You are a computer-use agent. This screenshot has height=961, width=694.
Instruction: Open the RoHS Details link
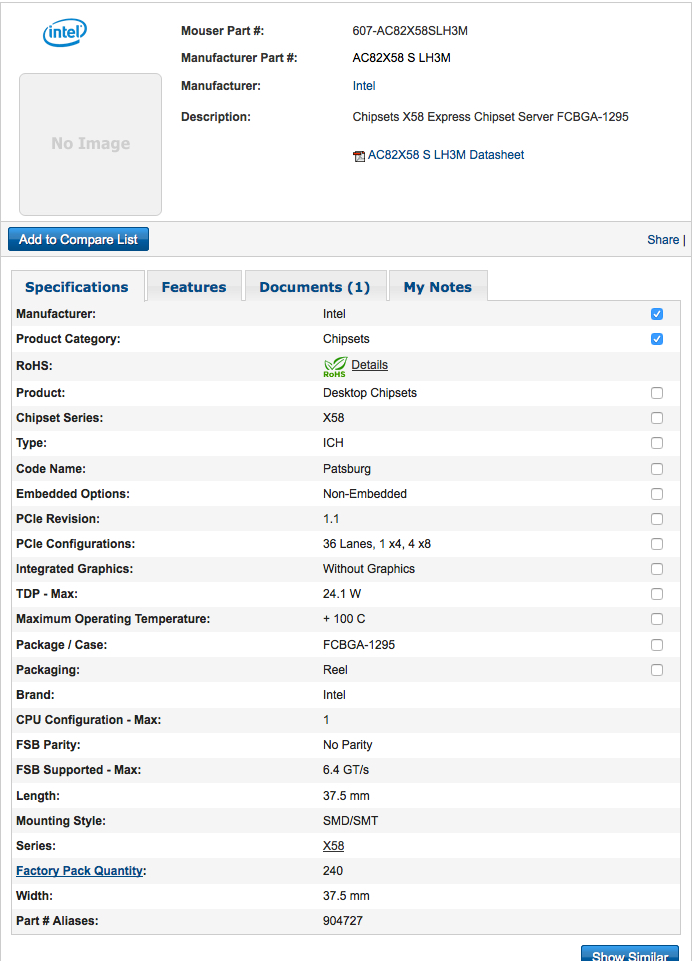click(370, 365)
